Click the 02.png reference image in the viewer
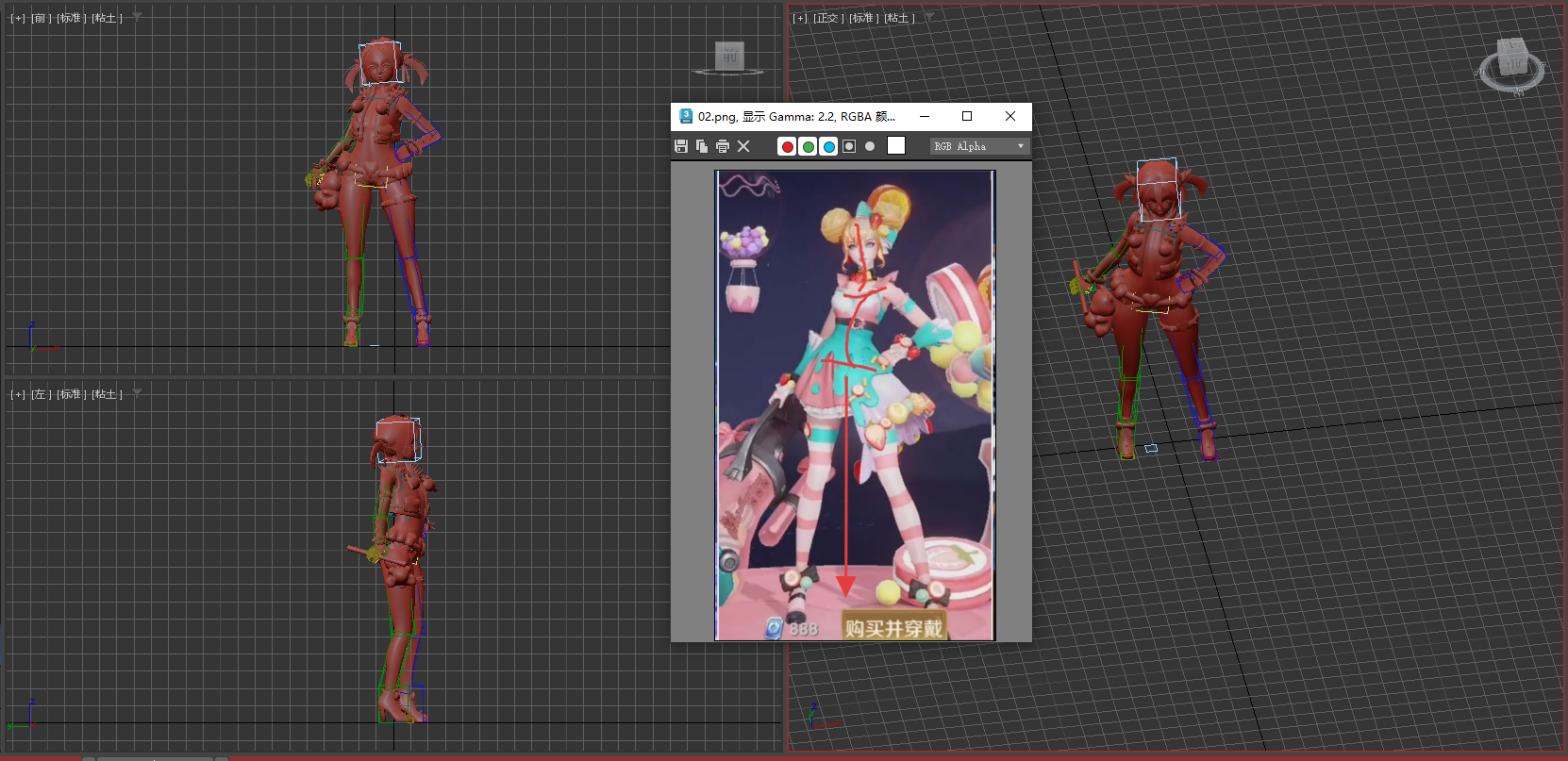 point(855,405)
